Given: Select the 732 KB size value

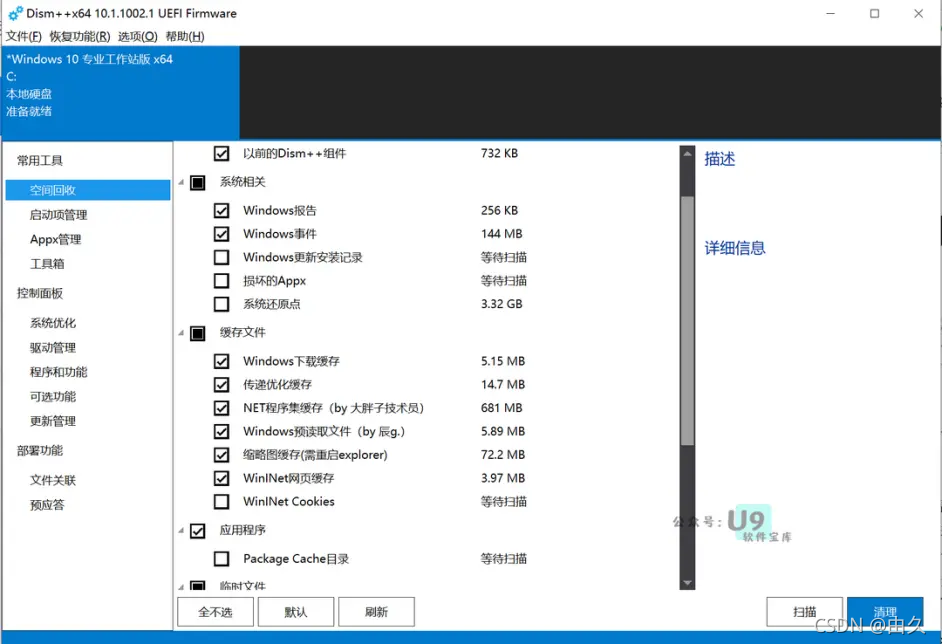Looking at the screenshot, I should (x=499, y=153).
